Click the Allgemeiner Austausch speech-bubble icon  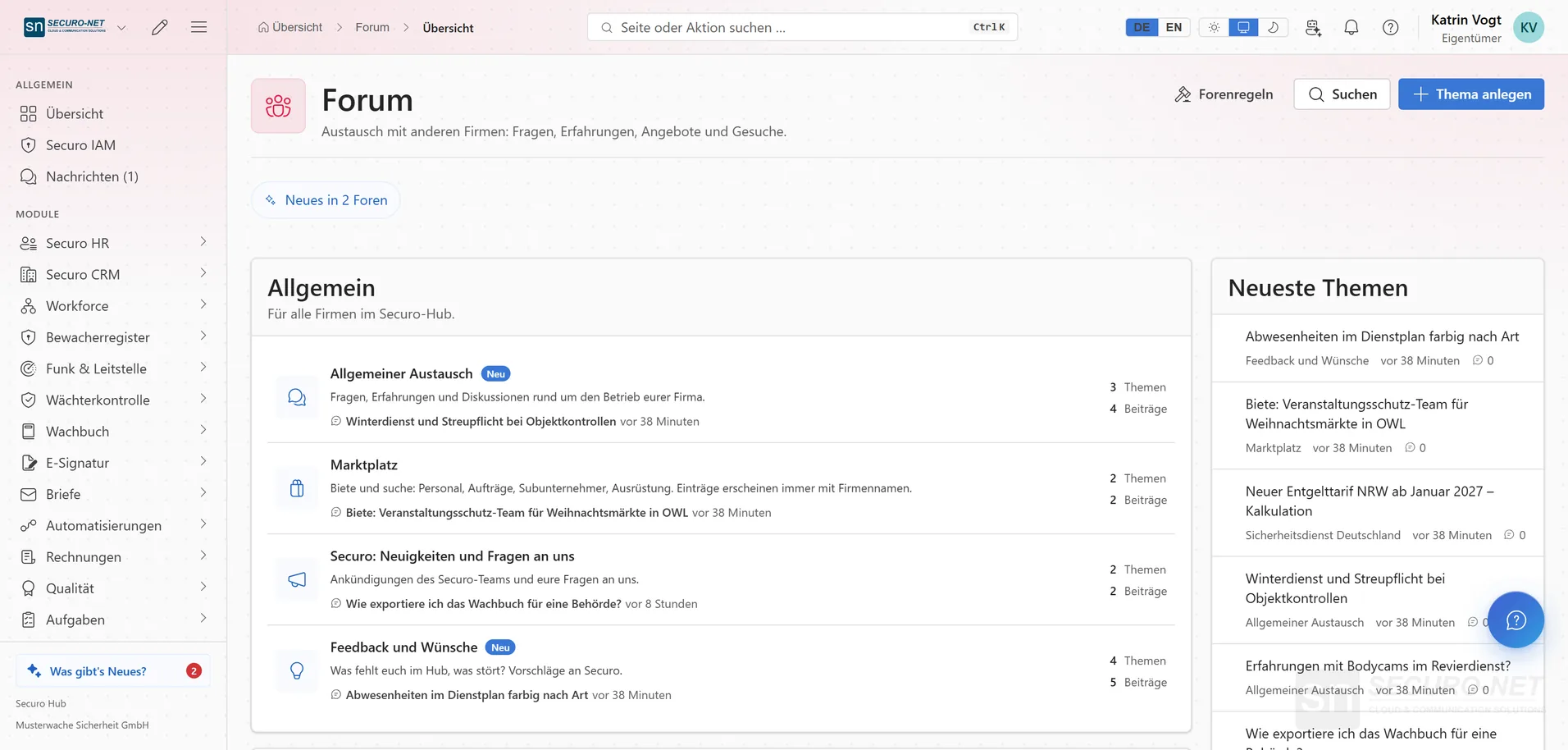[x=297, y=398]
